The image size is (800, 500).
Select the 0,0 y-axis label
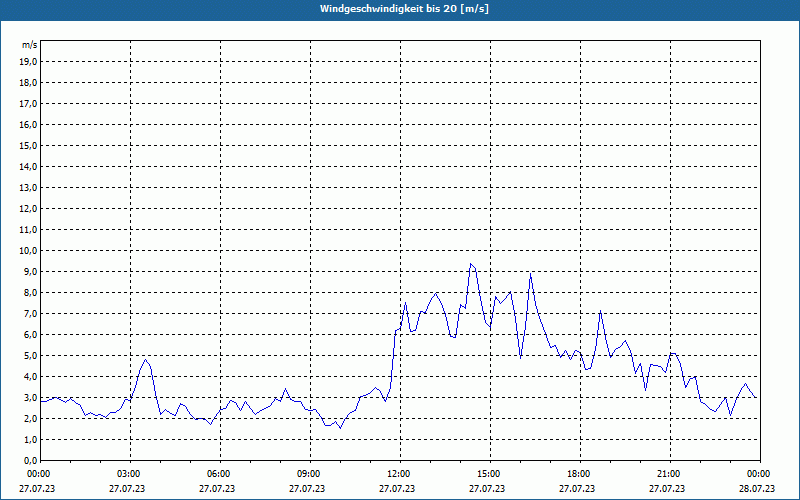tap(30, 460)
